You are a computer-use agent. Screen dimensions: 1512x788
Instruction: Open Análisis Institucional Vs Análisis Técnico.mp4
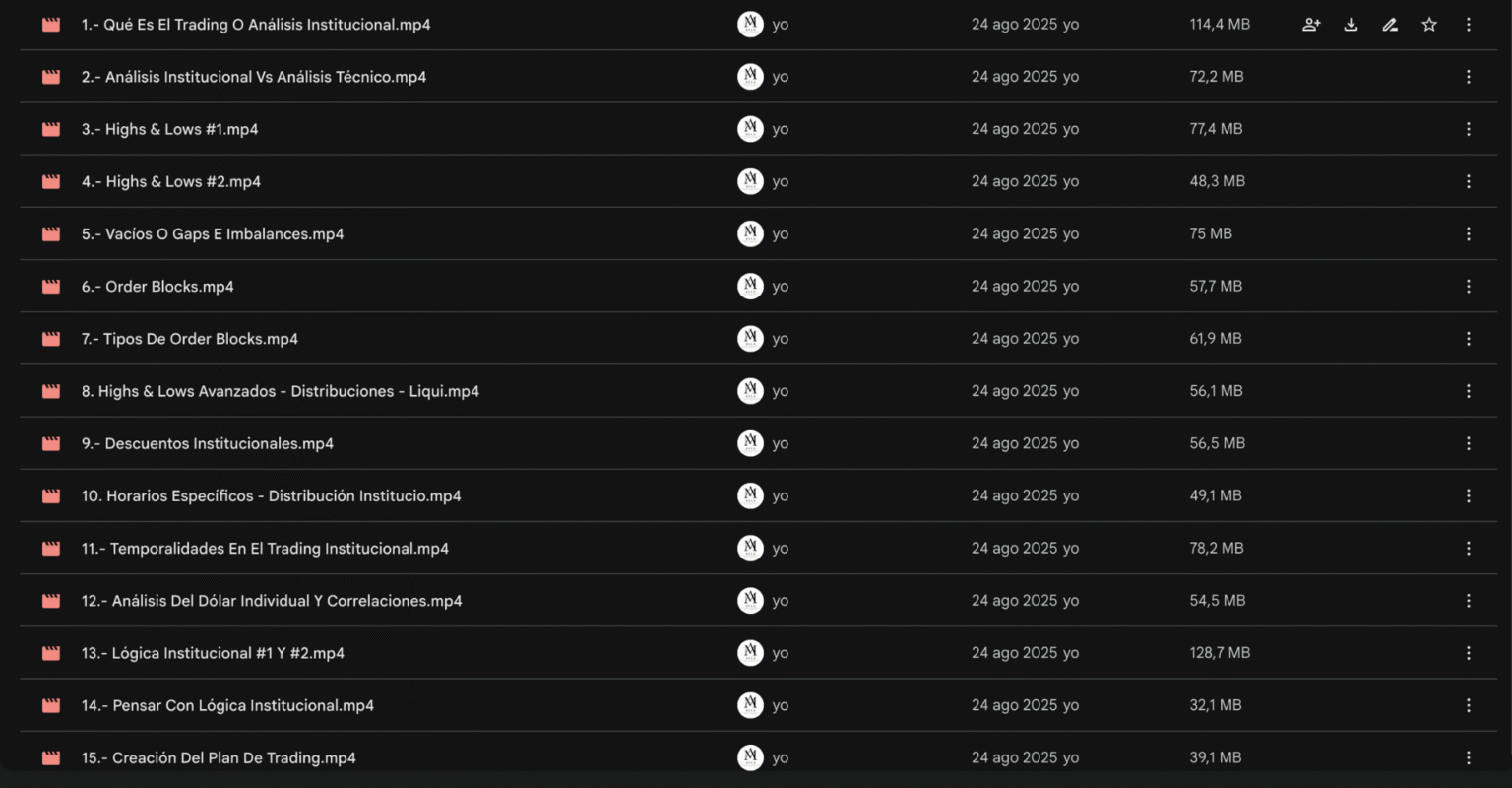coord(254,77)
